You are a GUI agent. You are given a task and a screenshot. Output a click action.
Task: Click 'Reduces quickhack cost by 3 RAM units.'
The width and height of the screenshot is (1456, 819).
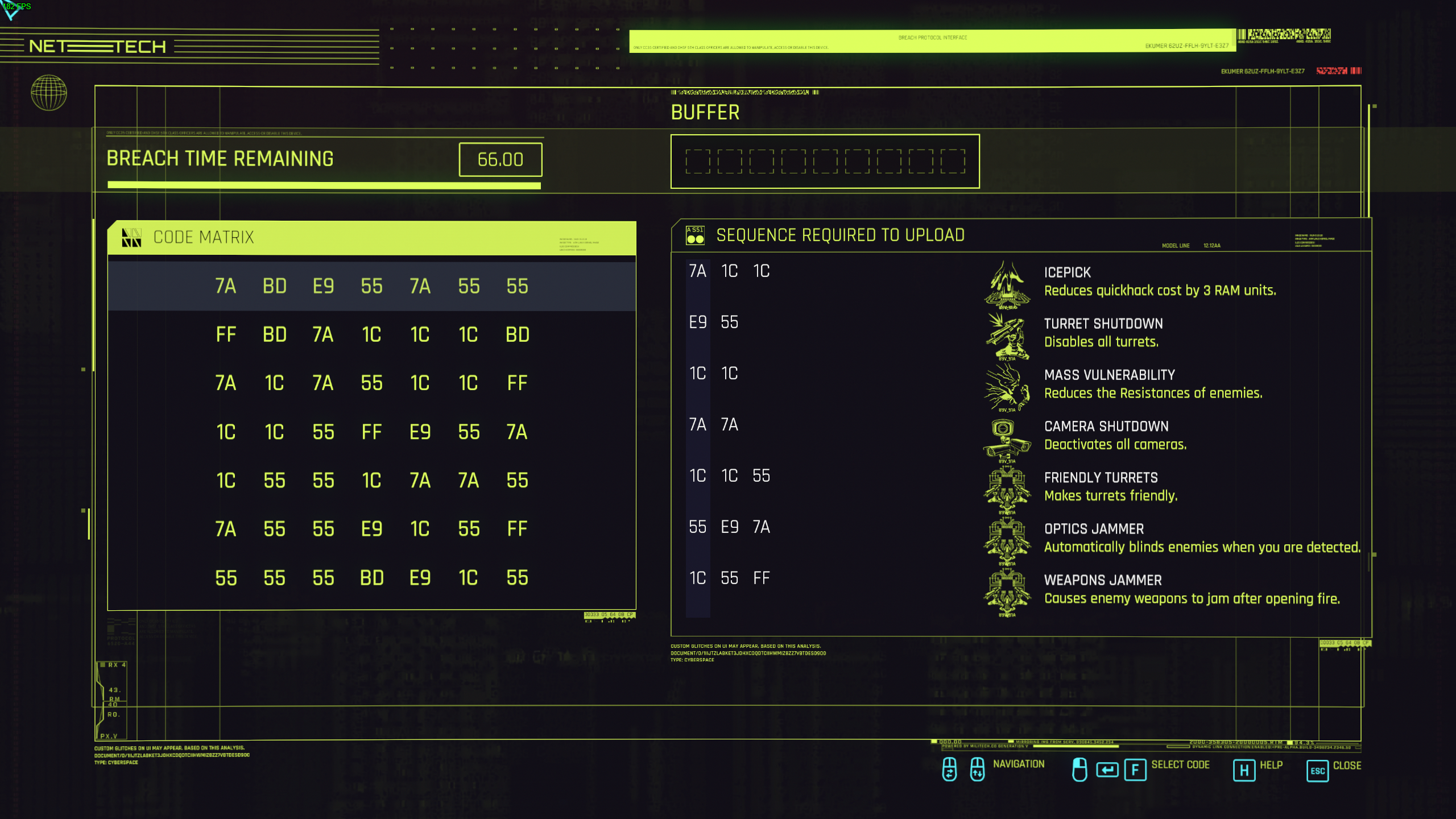pyautogui.click(x=1160, y=291)
